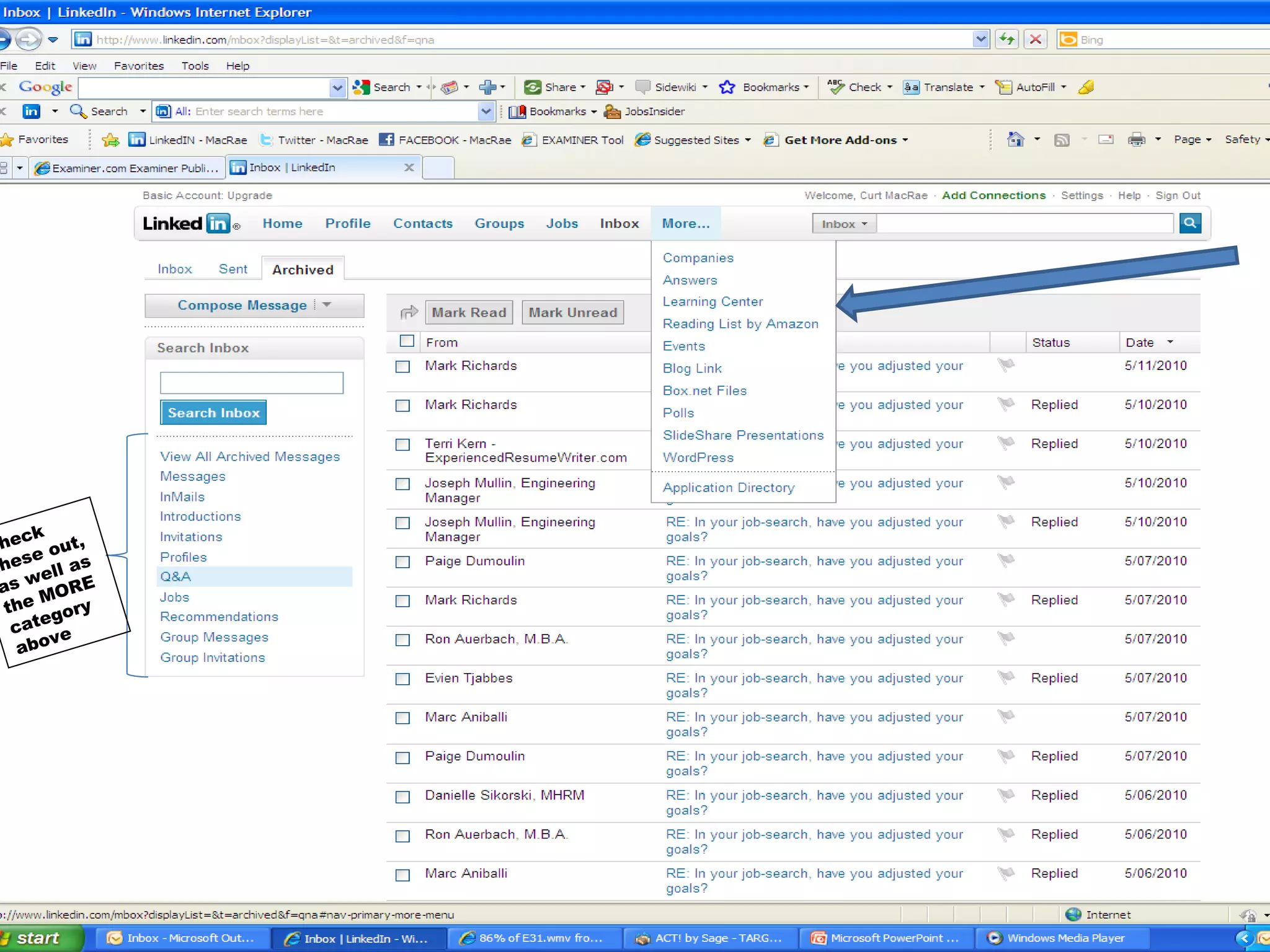Open the LinkedIn toolbar search terms dropdown

[x=486, y=112]
